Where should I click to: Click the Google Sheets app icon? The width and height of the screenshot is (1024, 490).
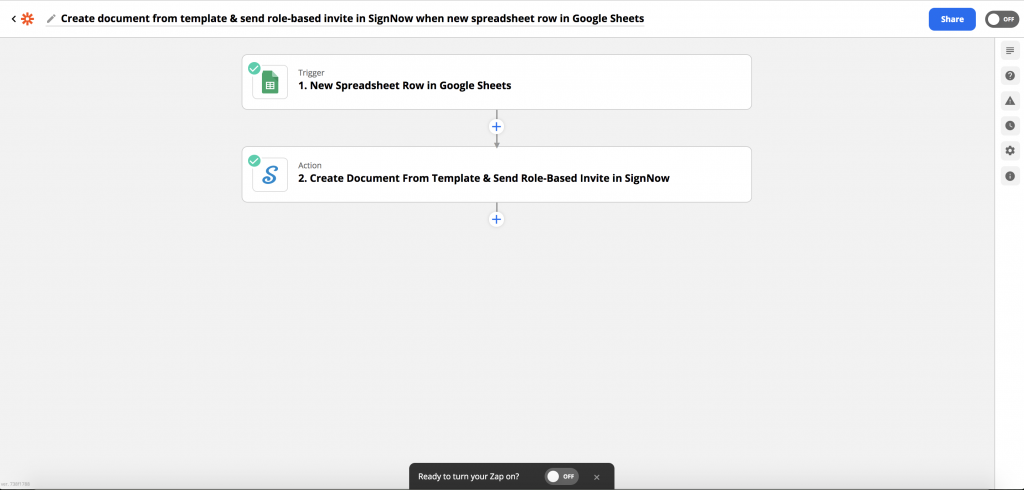pos(269,83)
